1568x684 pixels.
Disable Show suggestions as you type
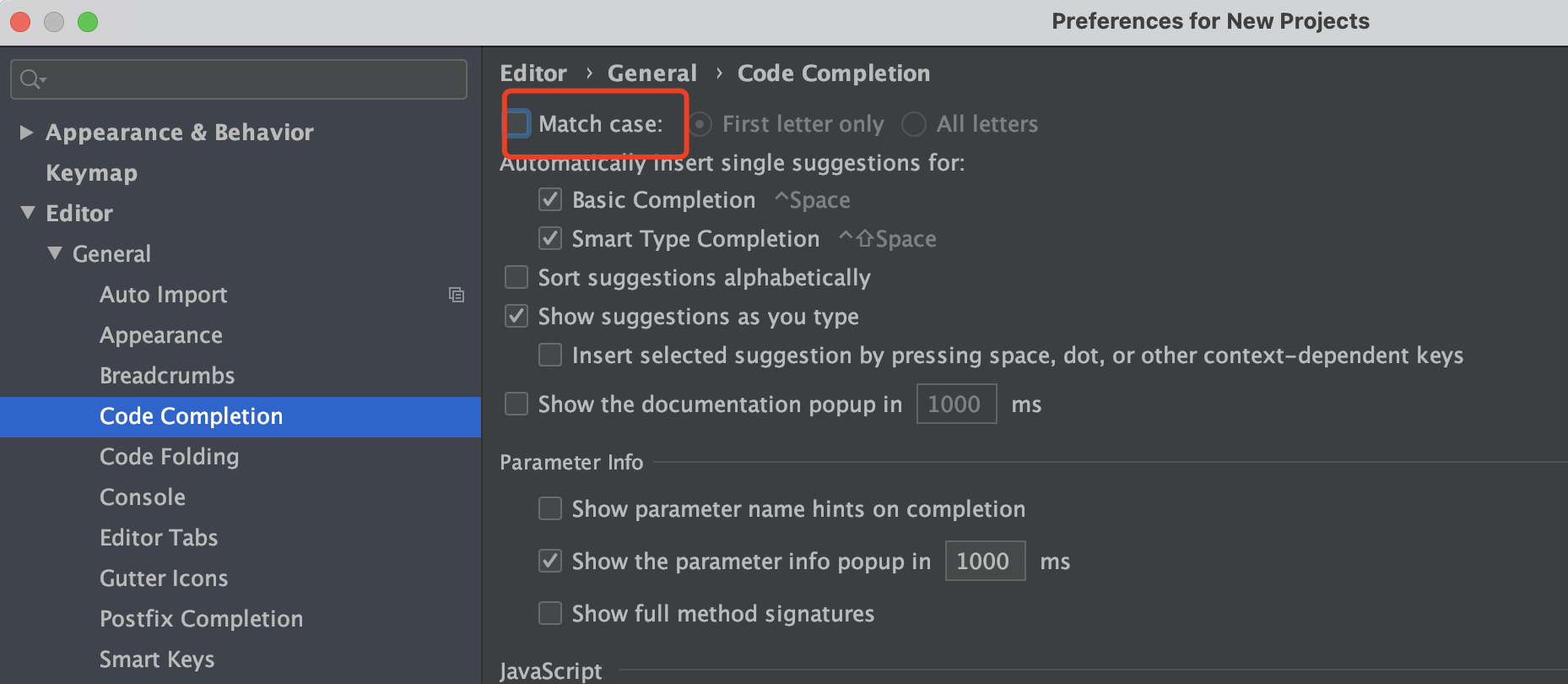(516, 316)
